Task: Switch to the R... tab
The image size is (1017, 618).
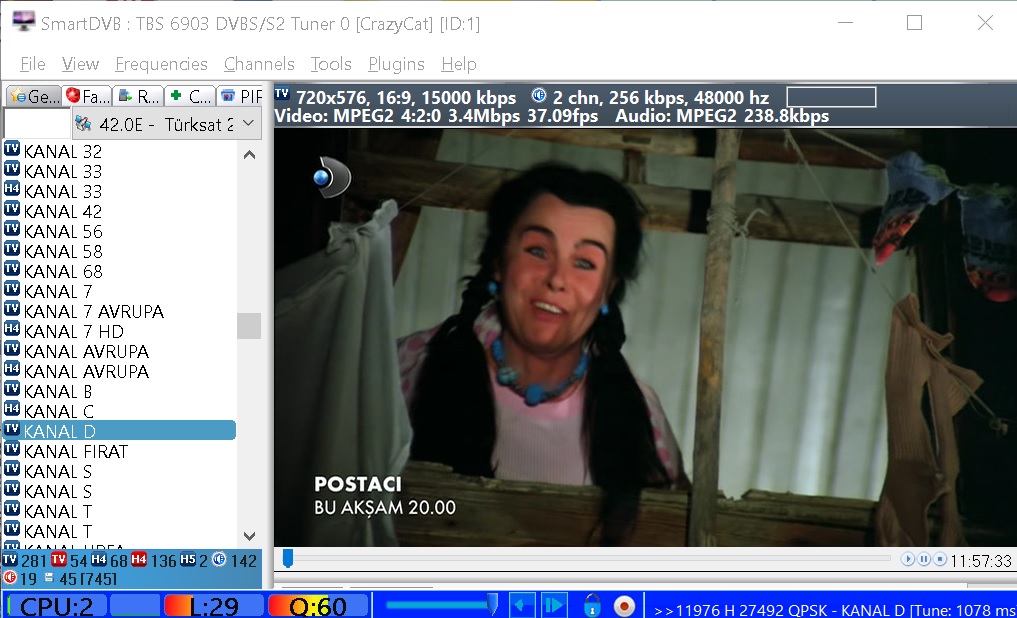Action: 139,97
